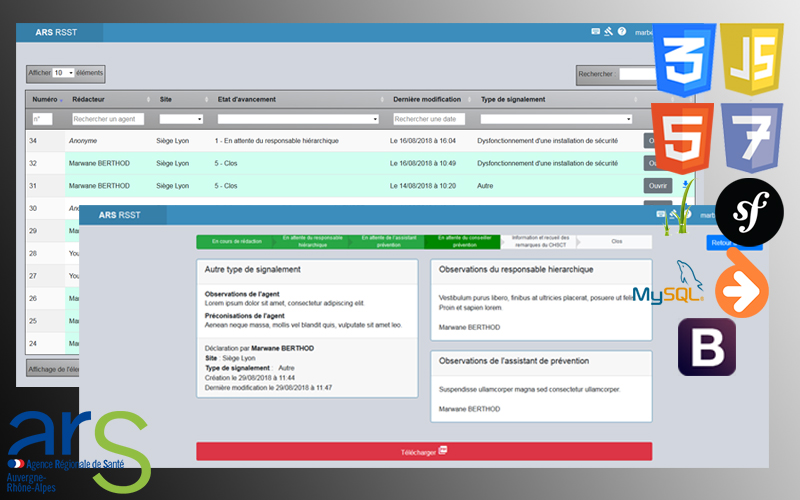
Task: Focus the Rechercher une date filter field
Action: (429, 119)
